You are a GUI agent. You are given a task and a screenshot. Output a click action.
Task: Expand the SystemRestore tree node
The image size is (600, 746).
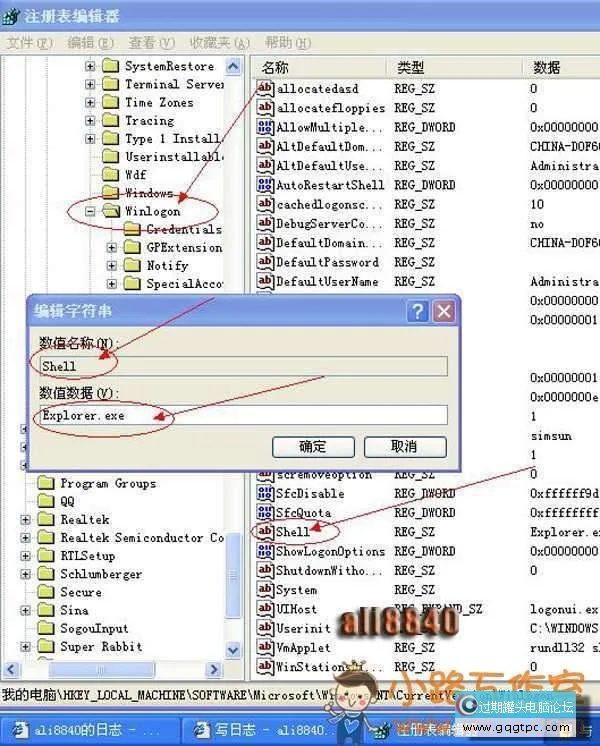pyautogui.click(x=90, y=66)
